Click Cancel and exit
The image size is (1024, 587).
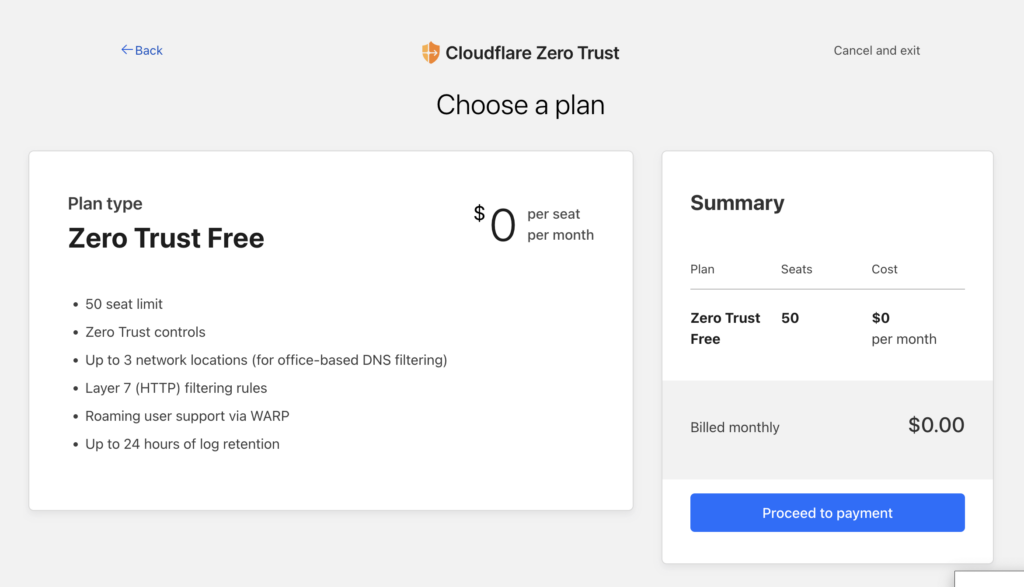pos(876,50)
